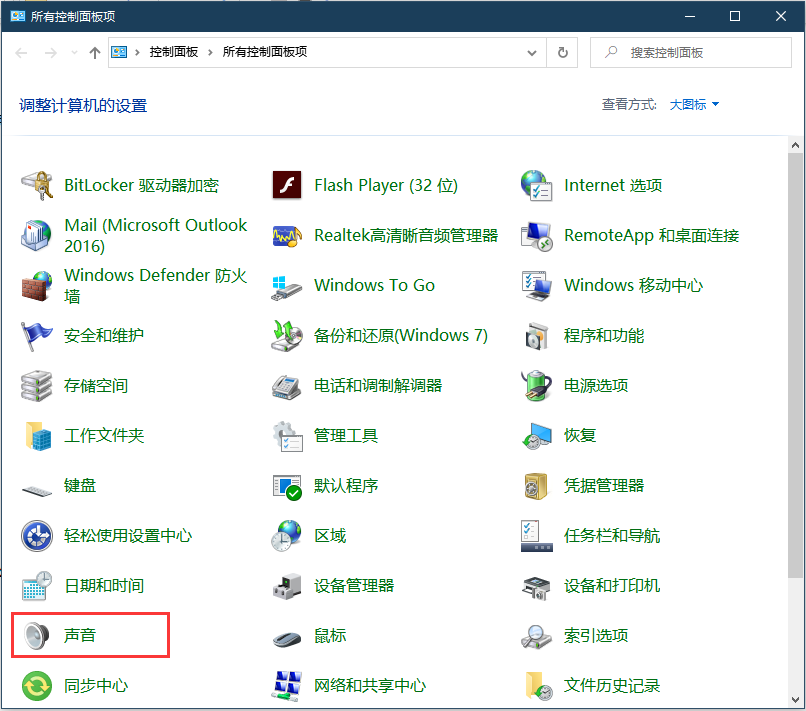Open the Mail (Microsoft Outlook 2016) icon
806x711 pixels.
coord(37,235)
